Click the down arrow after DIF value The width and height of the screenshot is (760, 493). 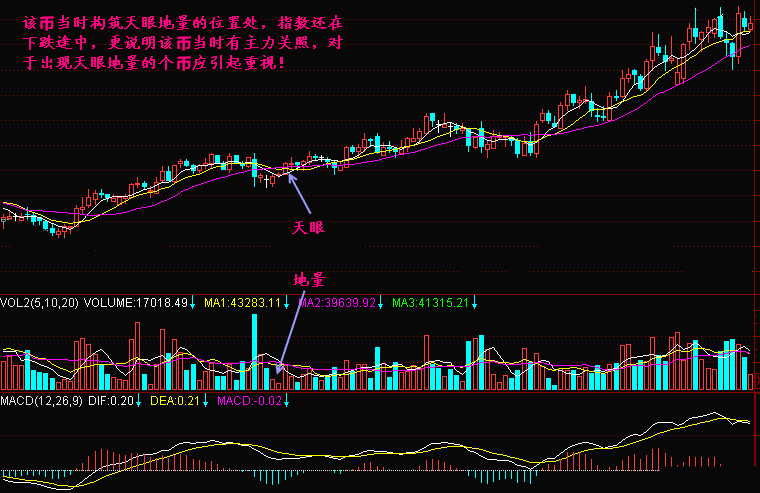[x=138, y=401]
